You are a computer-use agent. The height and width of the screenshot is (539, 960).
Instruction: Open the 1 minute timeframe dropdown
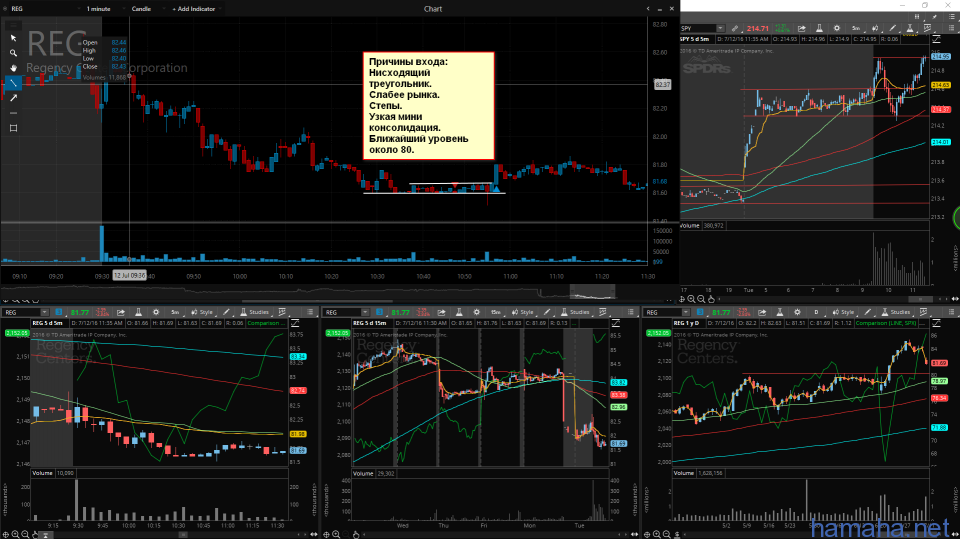(100, 8)
